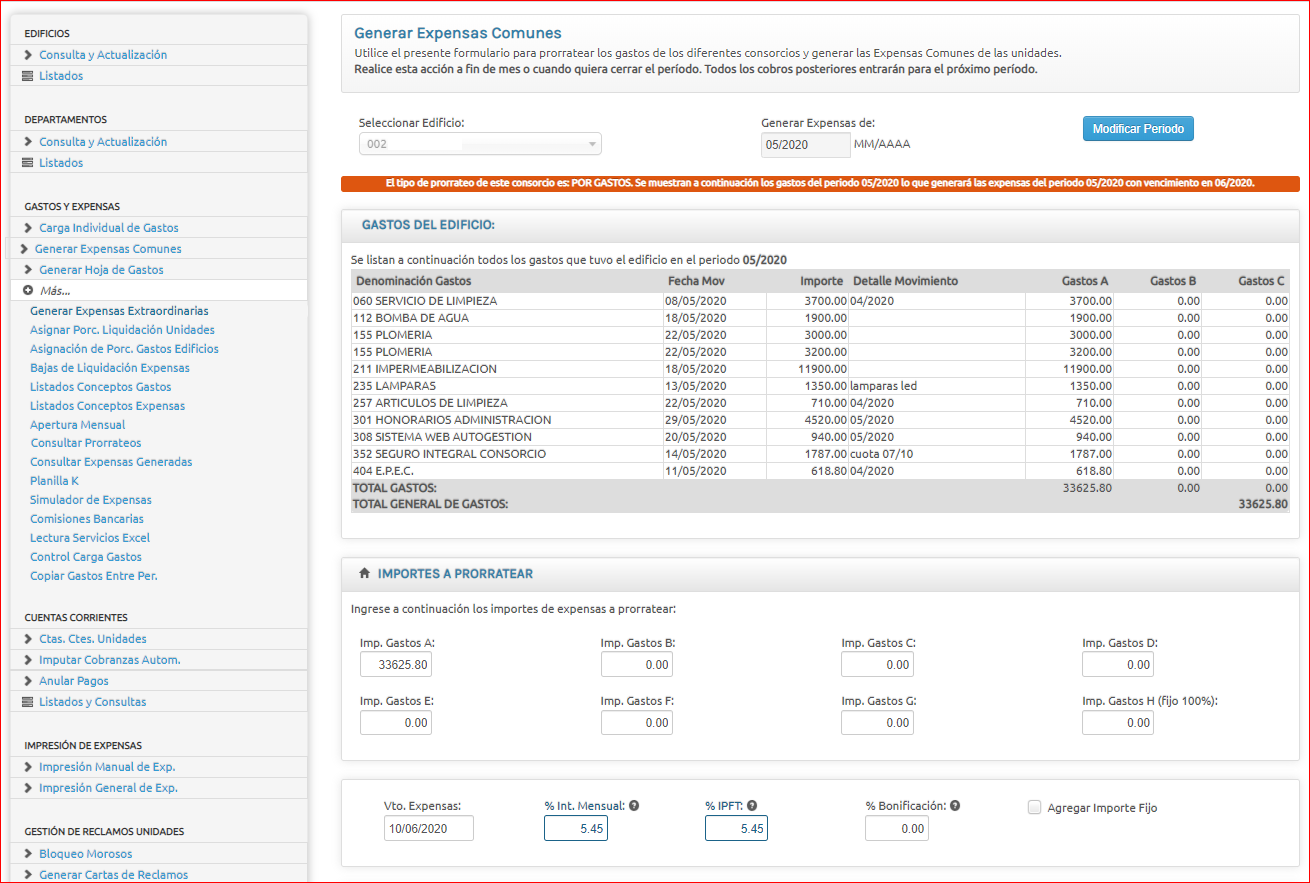Open Generar Expensas Extraordinarias link
Image resolution: width=1310 pixels, height=883 pixels.
pos(120,311)
